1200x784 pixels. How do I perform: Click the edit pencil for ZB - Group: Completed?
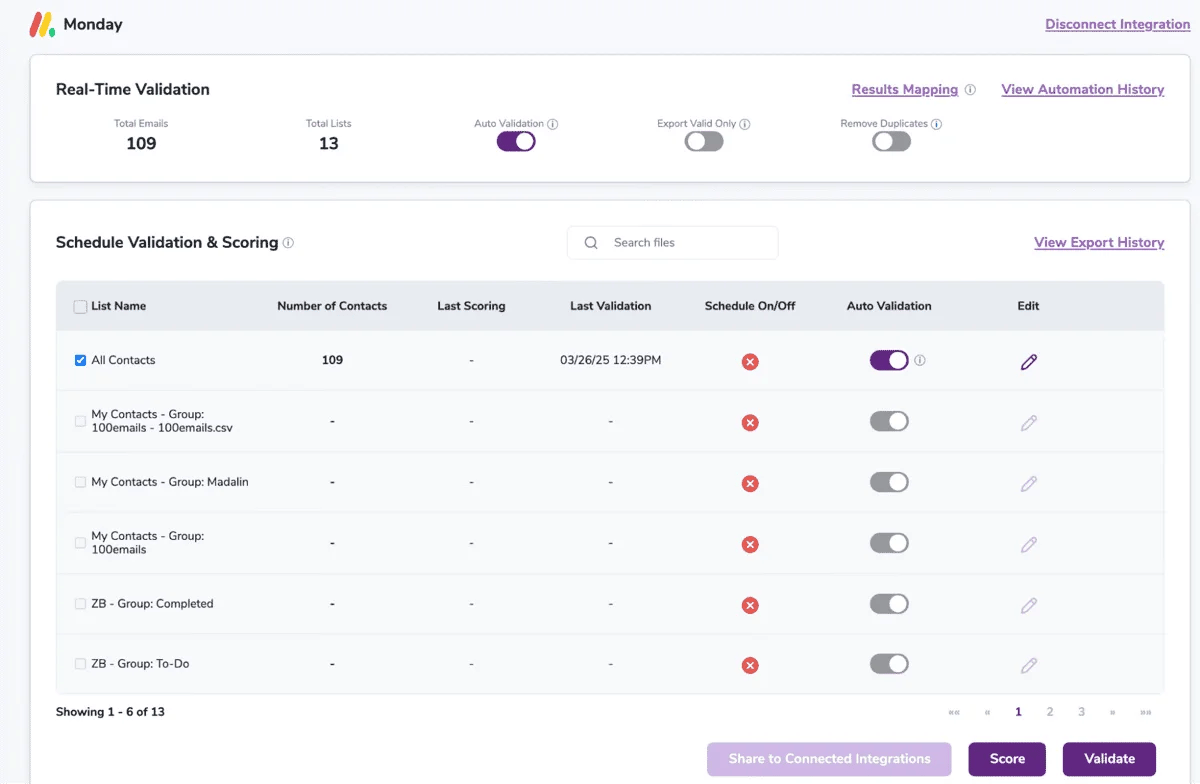click(x=1029, y=604)
